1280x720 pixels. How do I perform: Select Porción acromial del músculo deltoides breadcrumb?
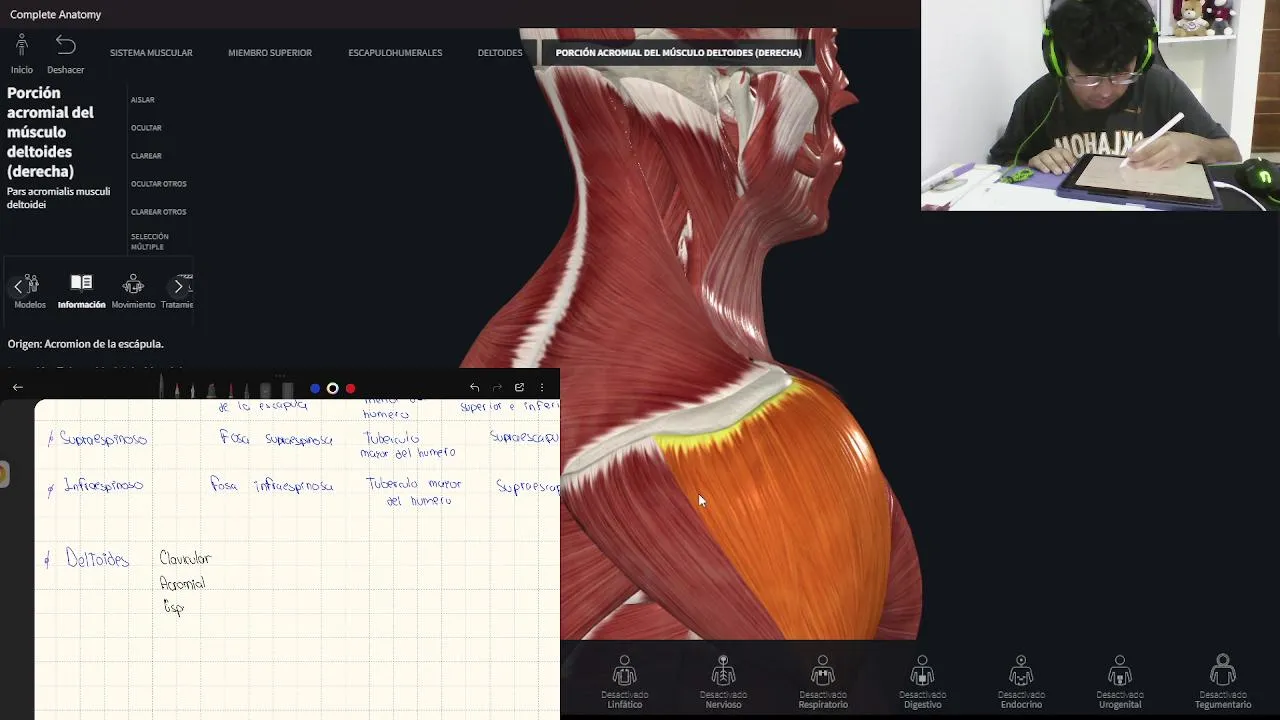[678, 53]
